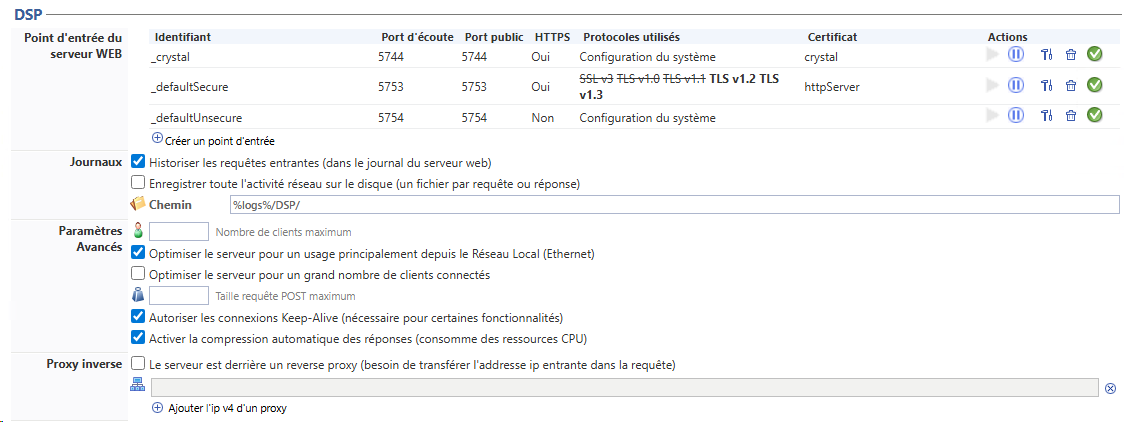1124x422 pixels.
Task: Click the 'Taille requête POST maximum' field
Action: tap(178, 296)
